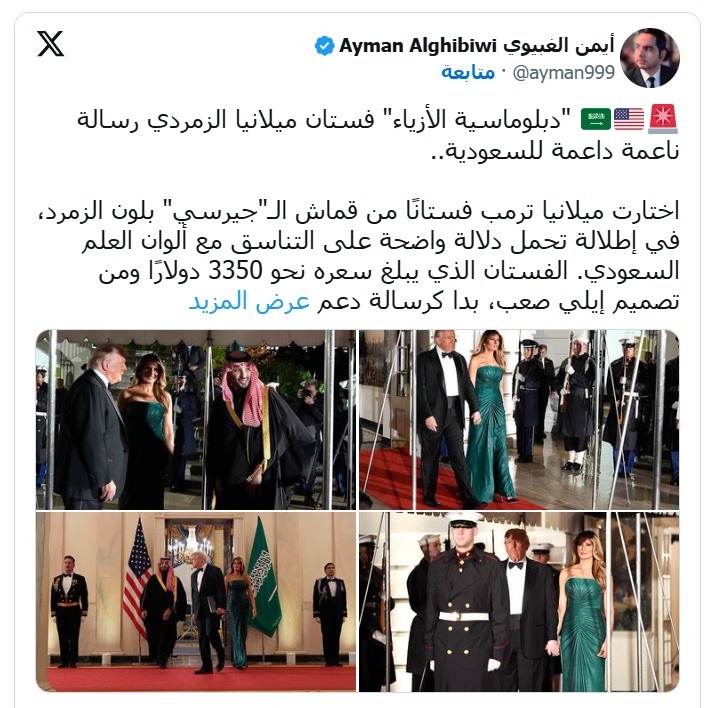Click the 3350 price text in tweet
The height and width of the screenshot is (708, 717).
pos(235,271)
